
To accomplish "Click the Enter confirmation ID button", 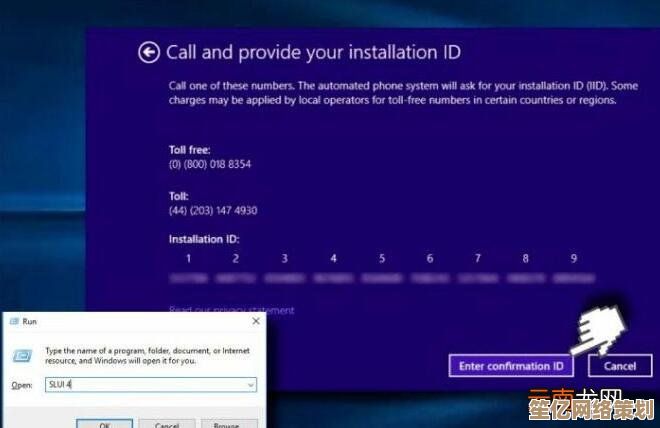I will pyautogui.click(x=511, y=366).
